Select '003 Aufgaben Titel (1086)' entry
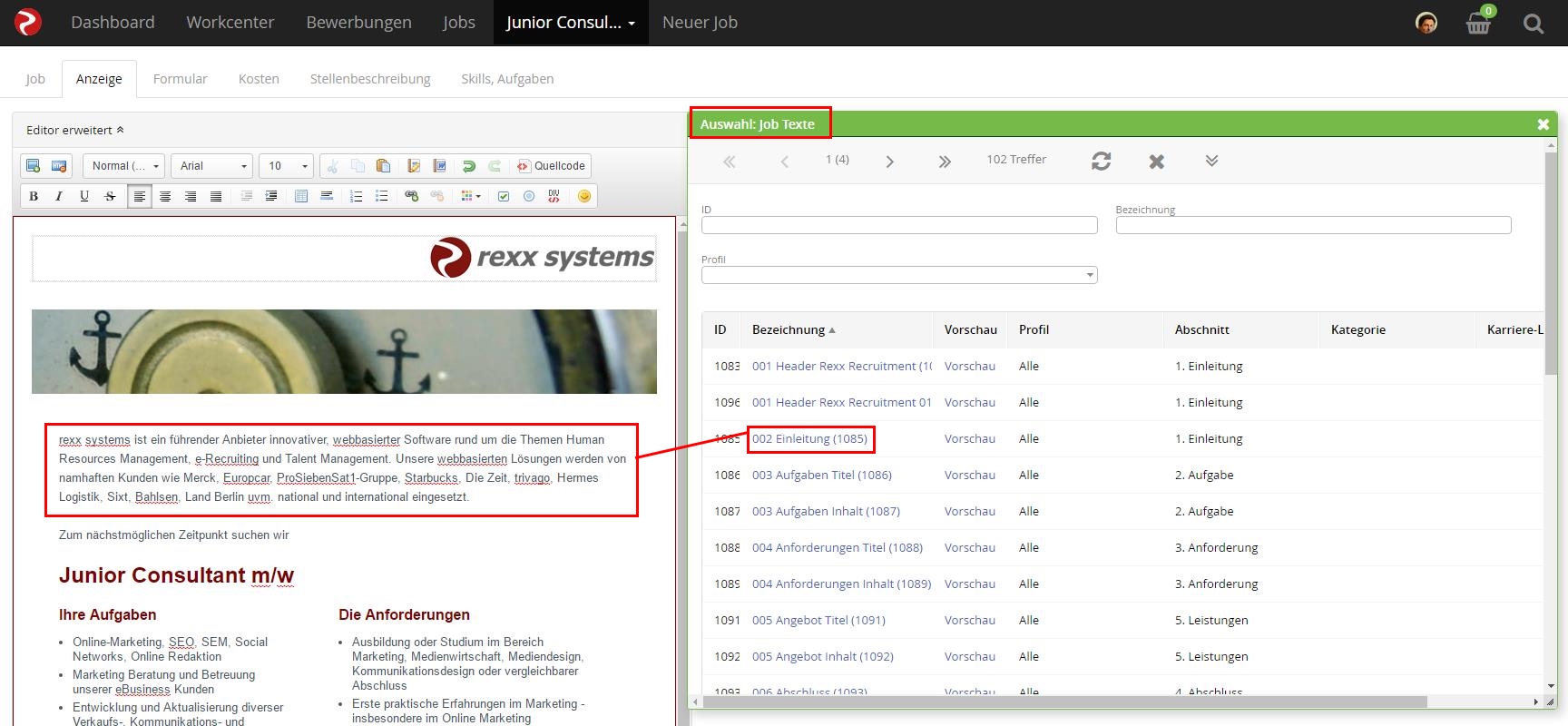Viewport: 1568px width, 726px height. click(821, 475)
